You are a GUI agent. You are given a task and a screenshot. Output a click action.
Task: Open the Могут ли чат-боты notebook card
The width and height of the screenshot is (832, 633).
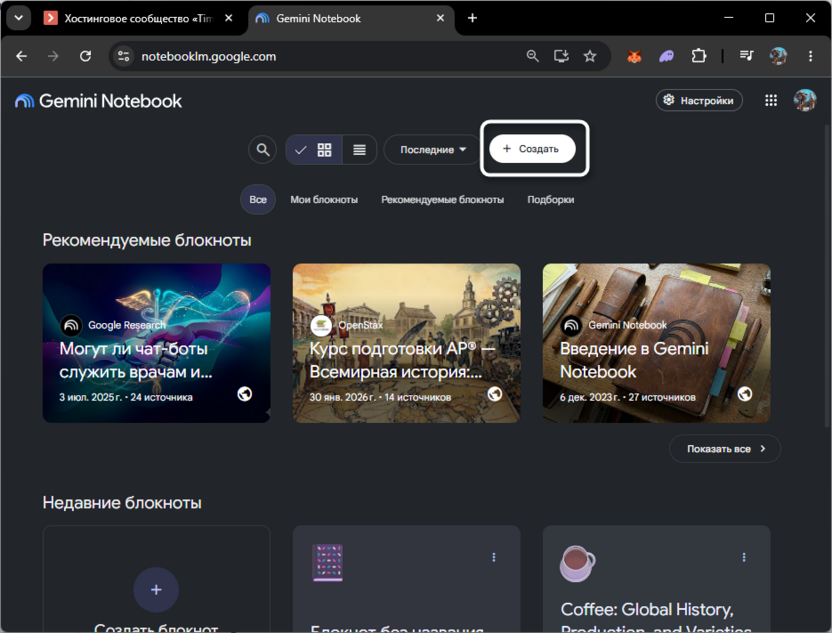tap(157, 343)
